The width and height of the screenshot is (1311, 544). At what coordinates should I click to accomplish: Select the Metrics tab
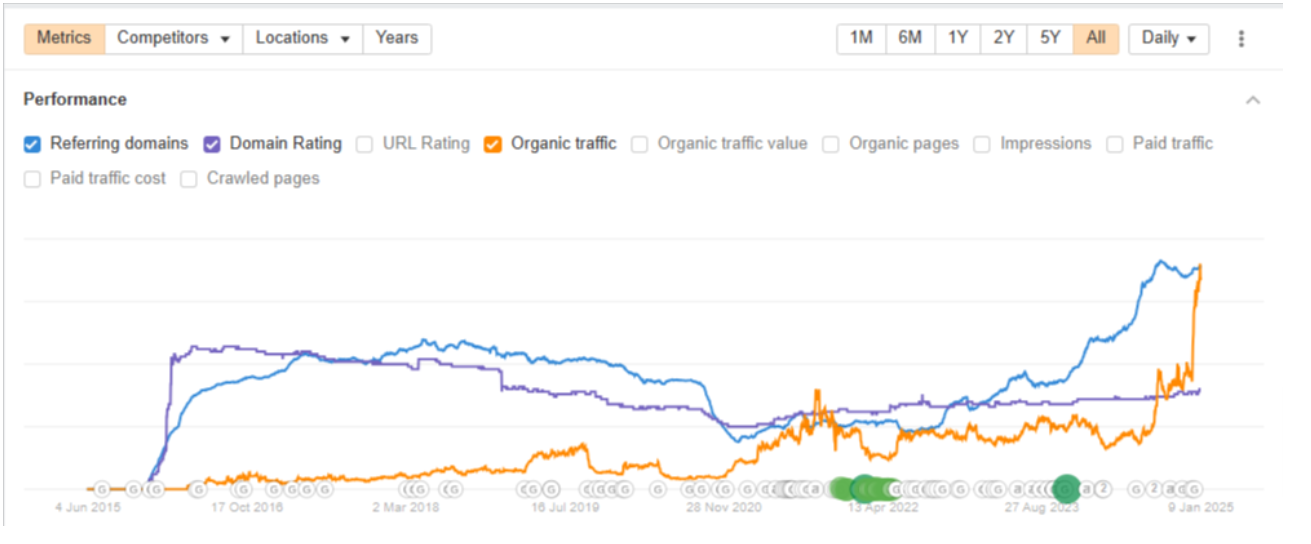point(64,39)
